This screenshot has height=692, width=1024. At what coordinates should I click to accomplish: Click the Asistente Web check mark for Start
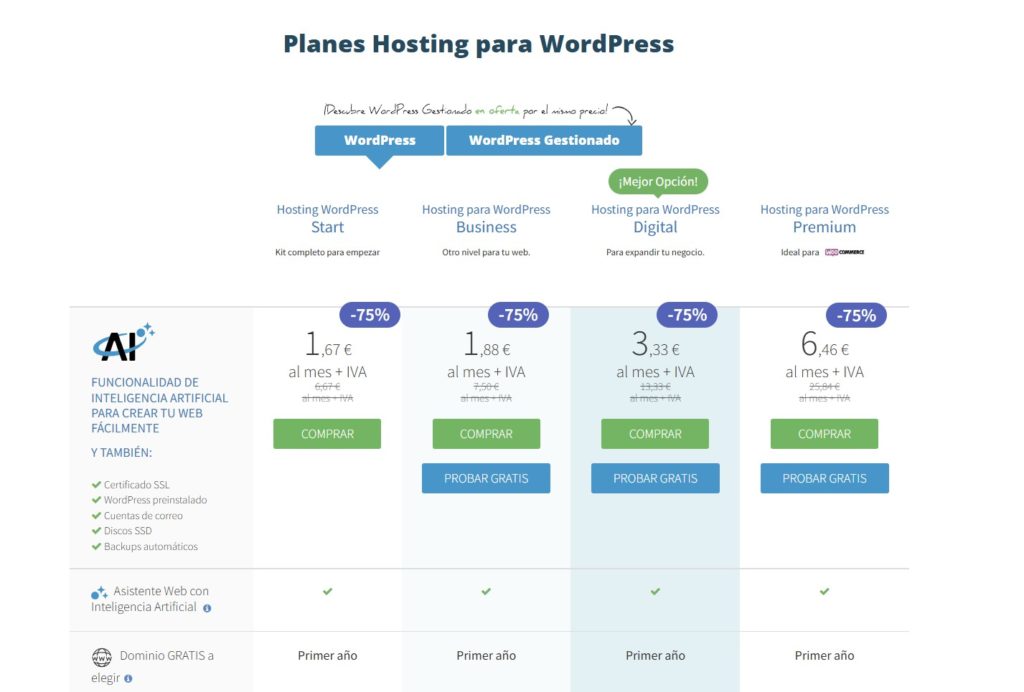tap(327, 591)
